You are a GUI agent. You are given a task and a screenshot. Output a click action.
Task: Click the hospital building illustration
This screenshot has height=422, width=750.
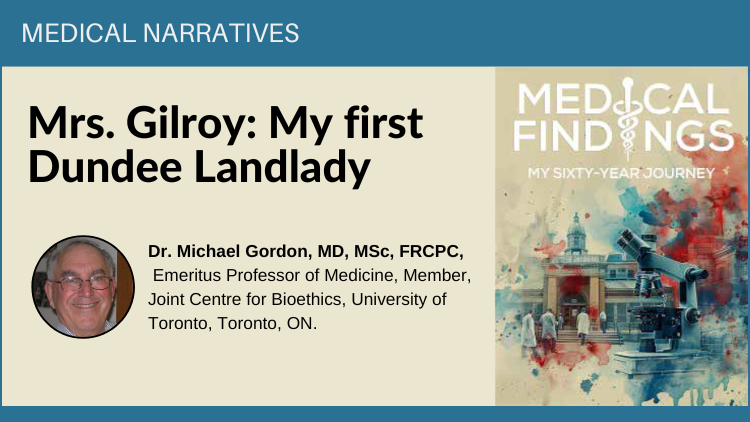point(574,278)
